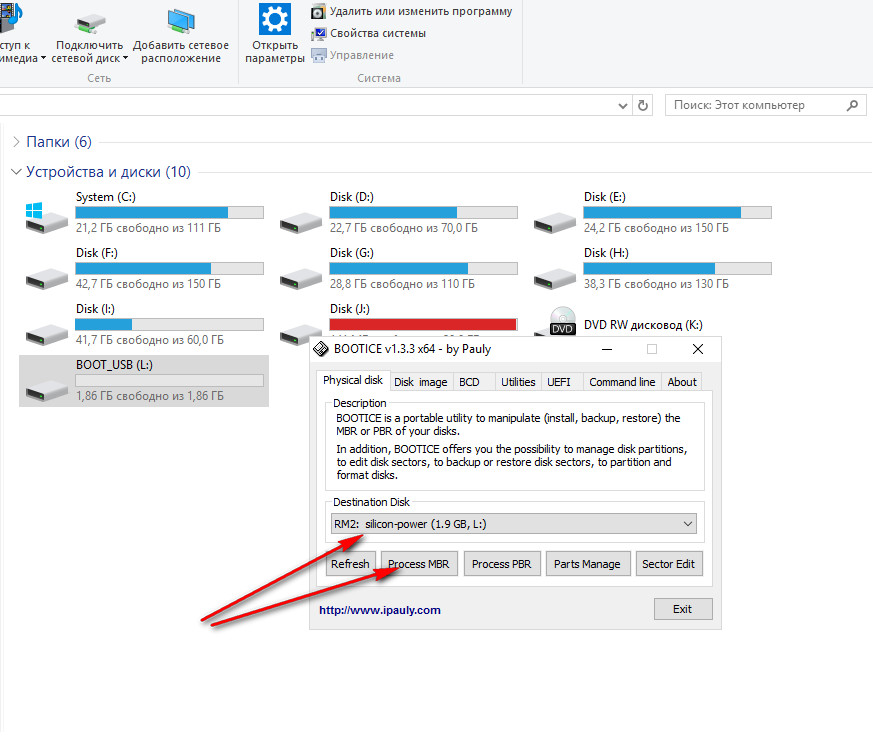Open the www.ipauly.com link
The height and width of the screenshot is (736, 873).
pos(379,610)
